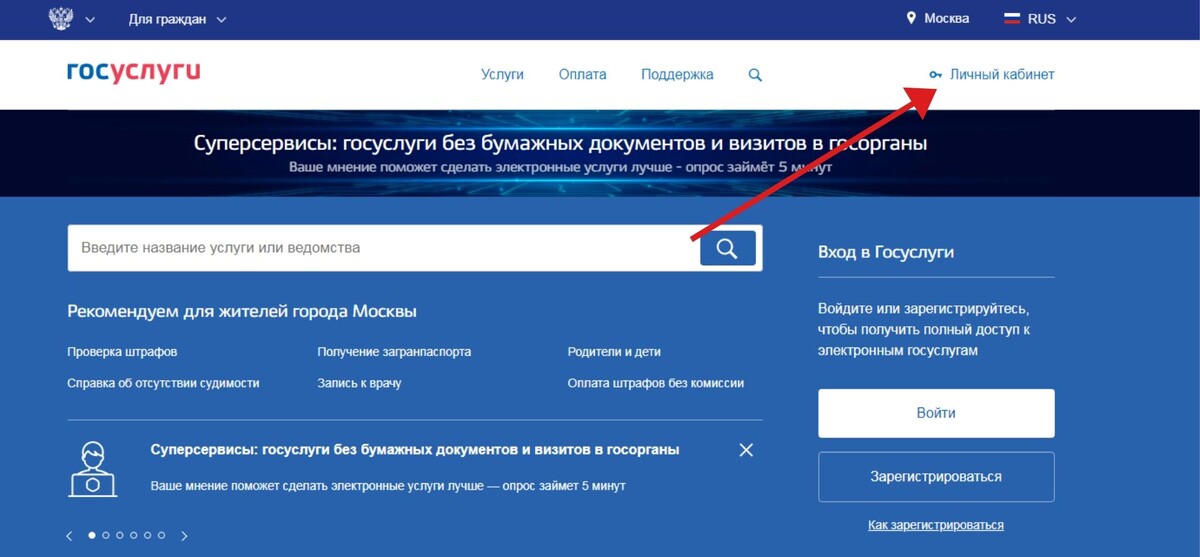Change the city by clicking 'Москва'
The image size is (1200, 557).
click(946, 19)
